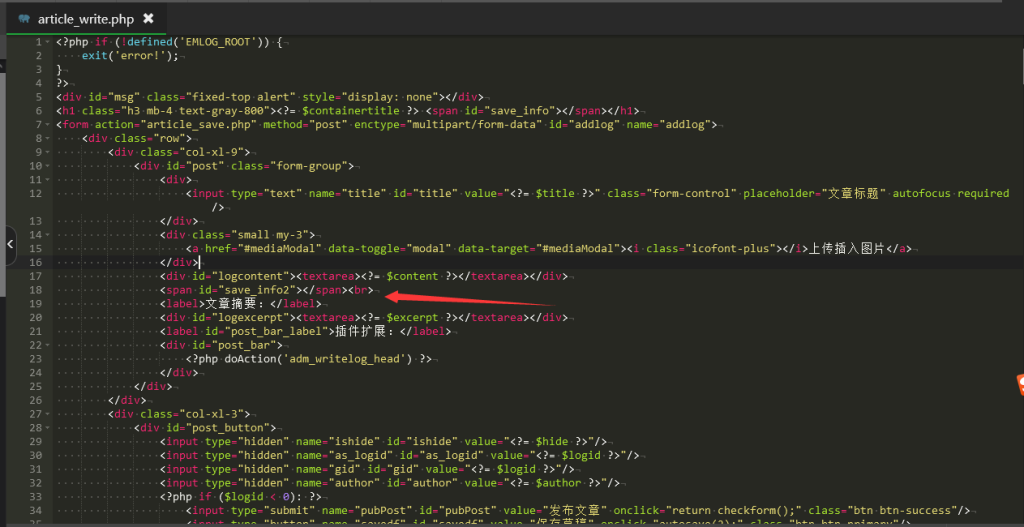Collapse the PHP if block at line 1
The width and height of the screenshot is (1024, 527).
coord(49,42)
